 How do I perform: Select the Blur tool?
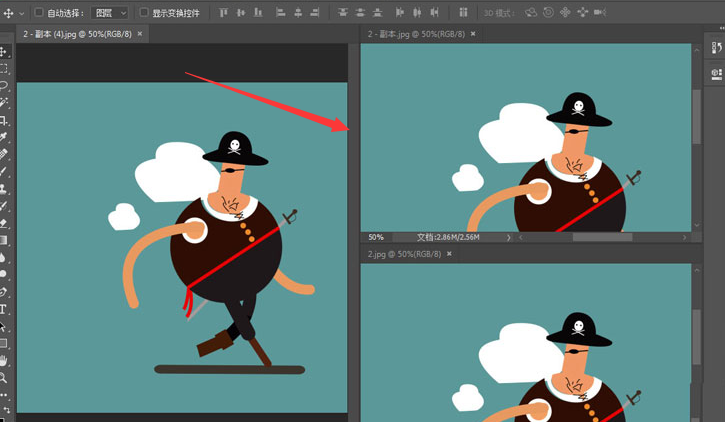coord(4,257)
